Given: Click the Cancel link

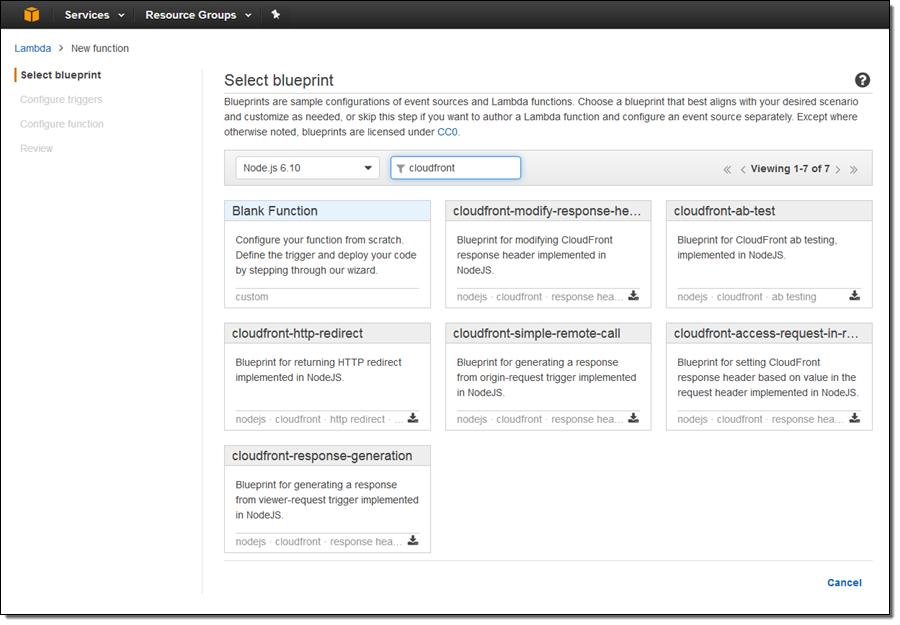Looking at the screenshot, I should click(844, 583).
